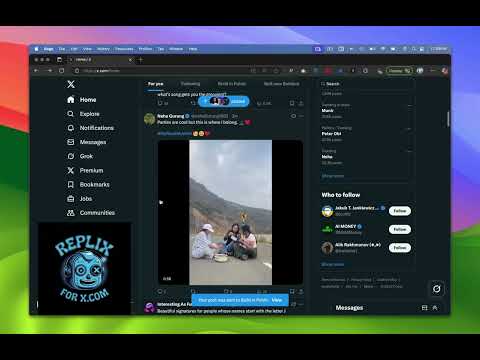Image resolution: width=480 pixels, height=360 pixels.
Task: Switch to the Following tab
Action: 190,84
